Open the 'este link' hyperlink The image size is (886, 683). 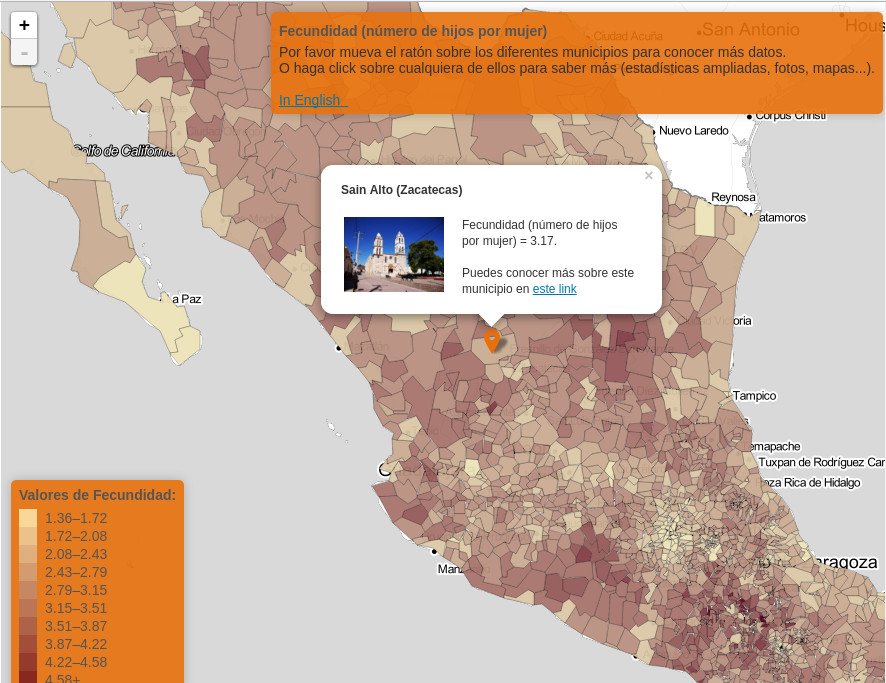click(x=554, y=289)
